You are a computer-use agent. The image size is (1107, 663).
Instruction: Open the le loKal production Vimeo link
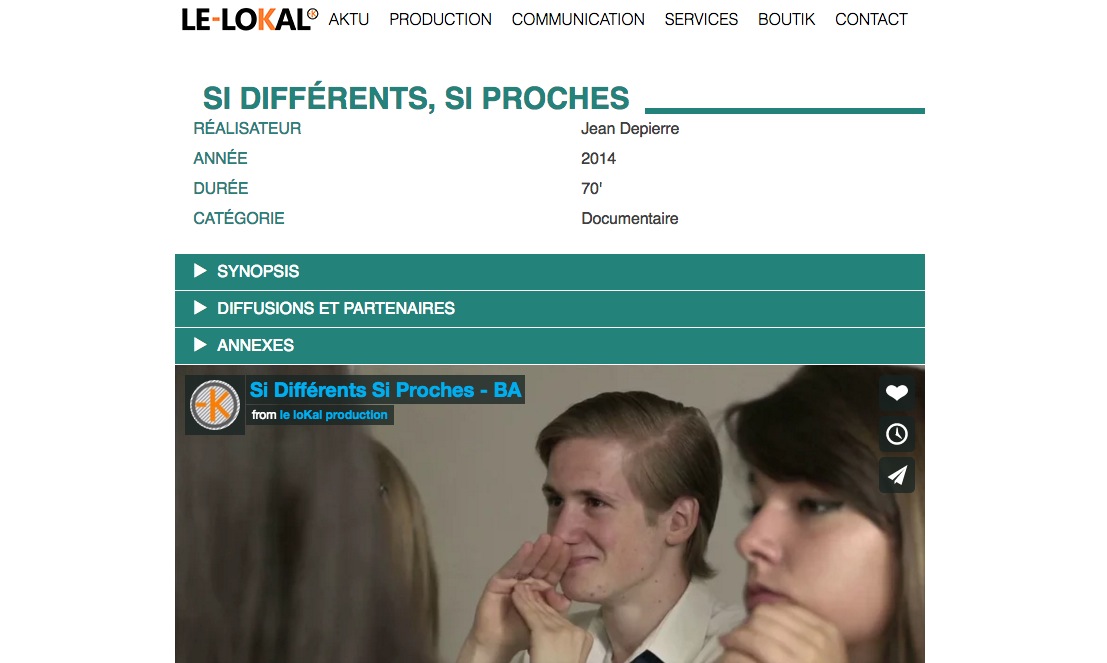point(333,415)
